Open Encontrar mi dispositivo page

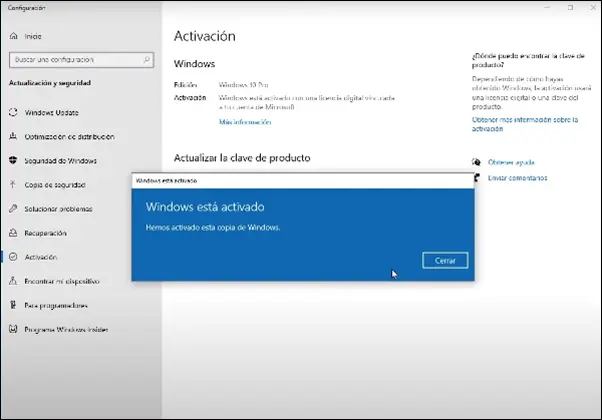click(62, 281)
